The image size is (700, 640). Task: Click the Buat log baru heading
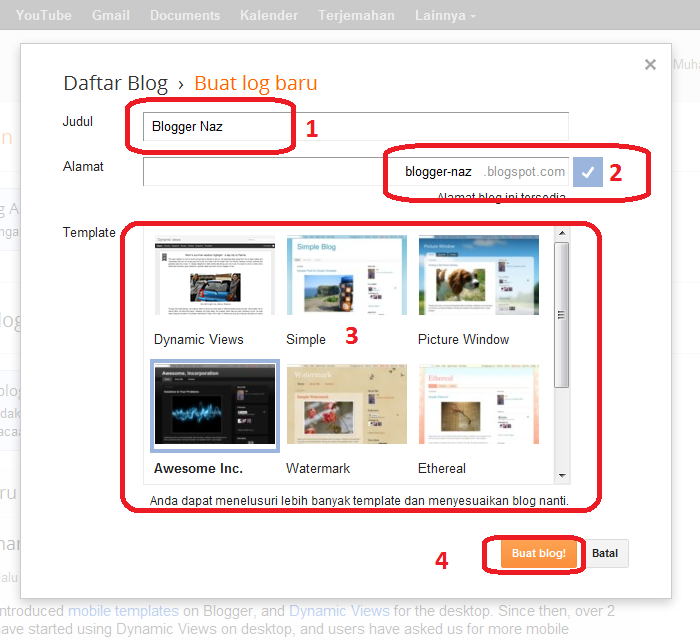click(256, 83)
